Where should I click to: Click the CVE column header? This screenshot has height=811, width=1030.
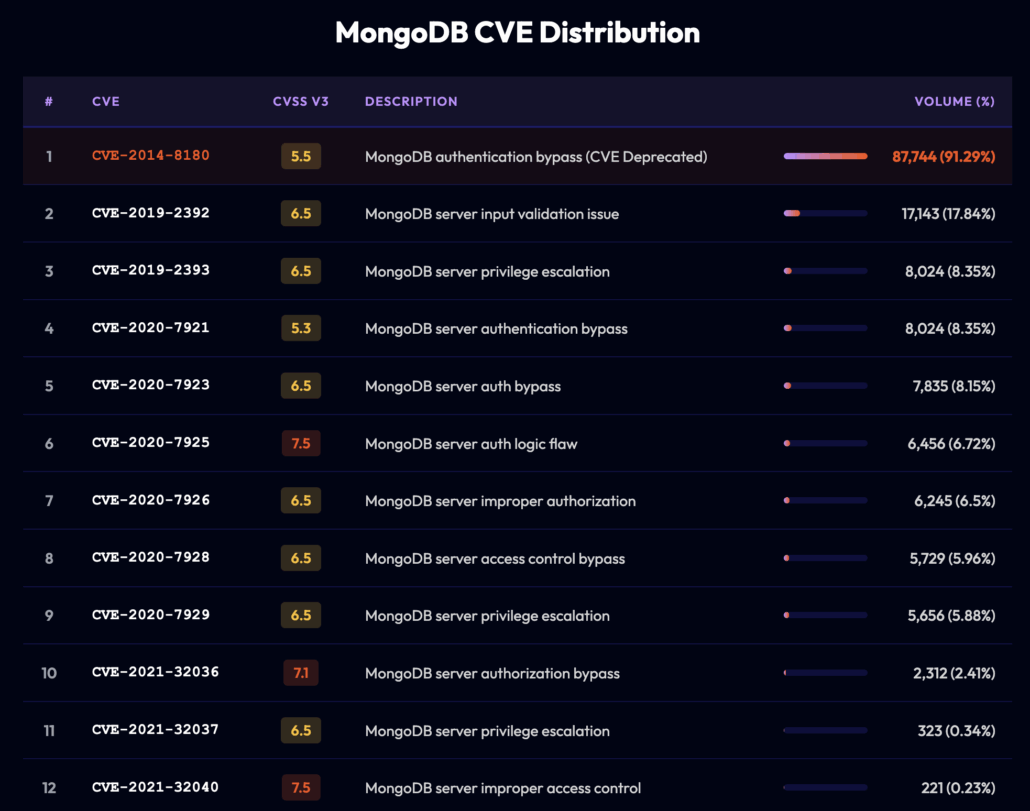coord(105,101)
